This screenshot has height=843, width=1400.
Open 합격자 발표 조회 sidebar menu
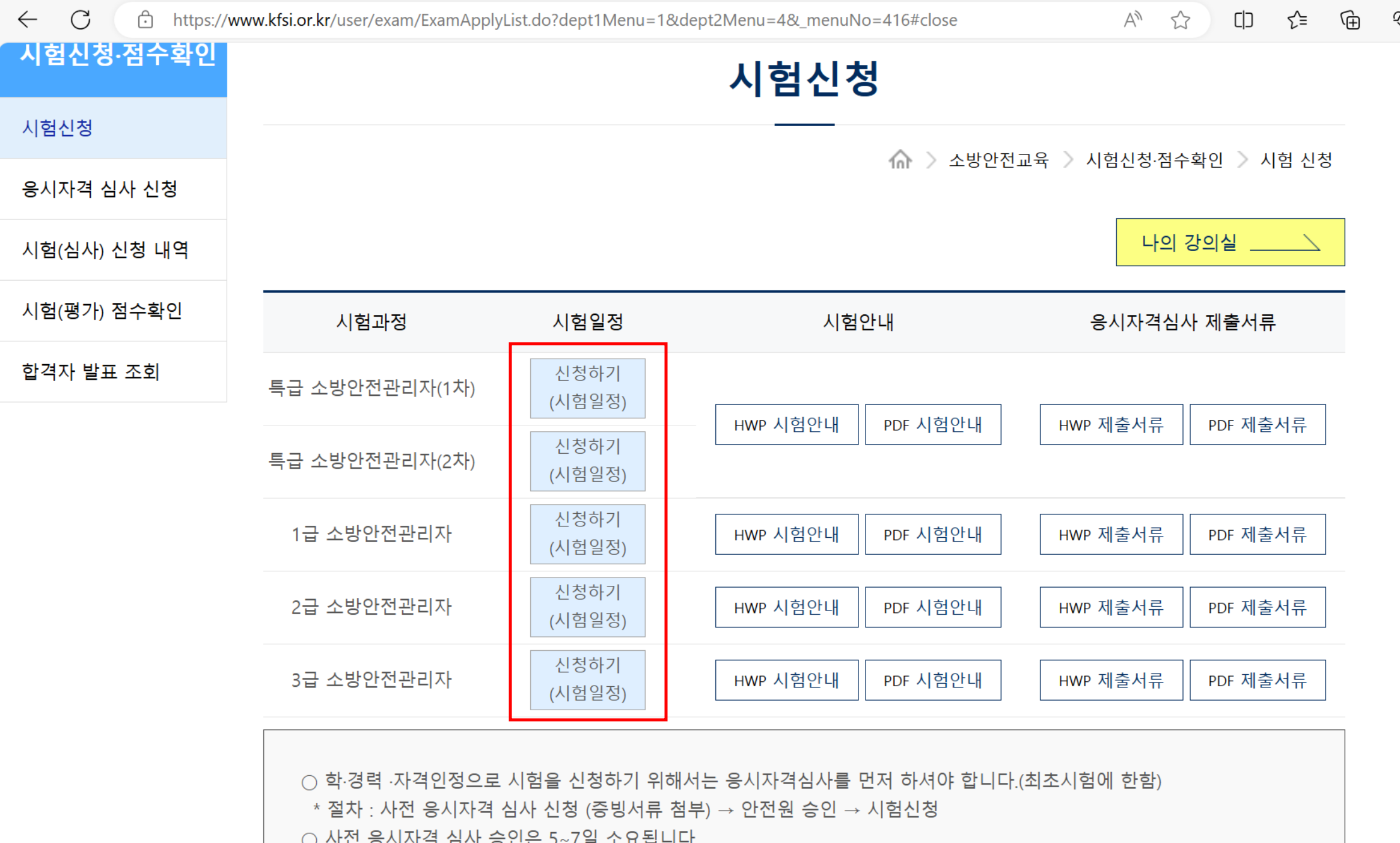(91, 372)
